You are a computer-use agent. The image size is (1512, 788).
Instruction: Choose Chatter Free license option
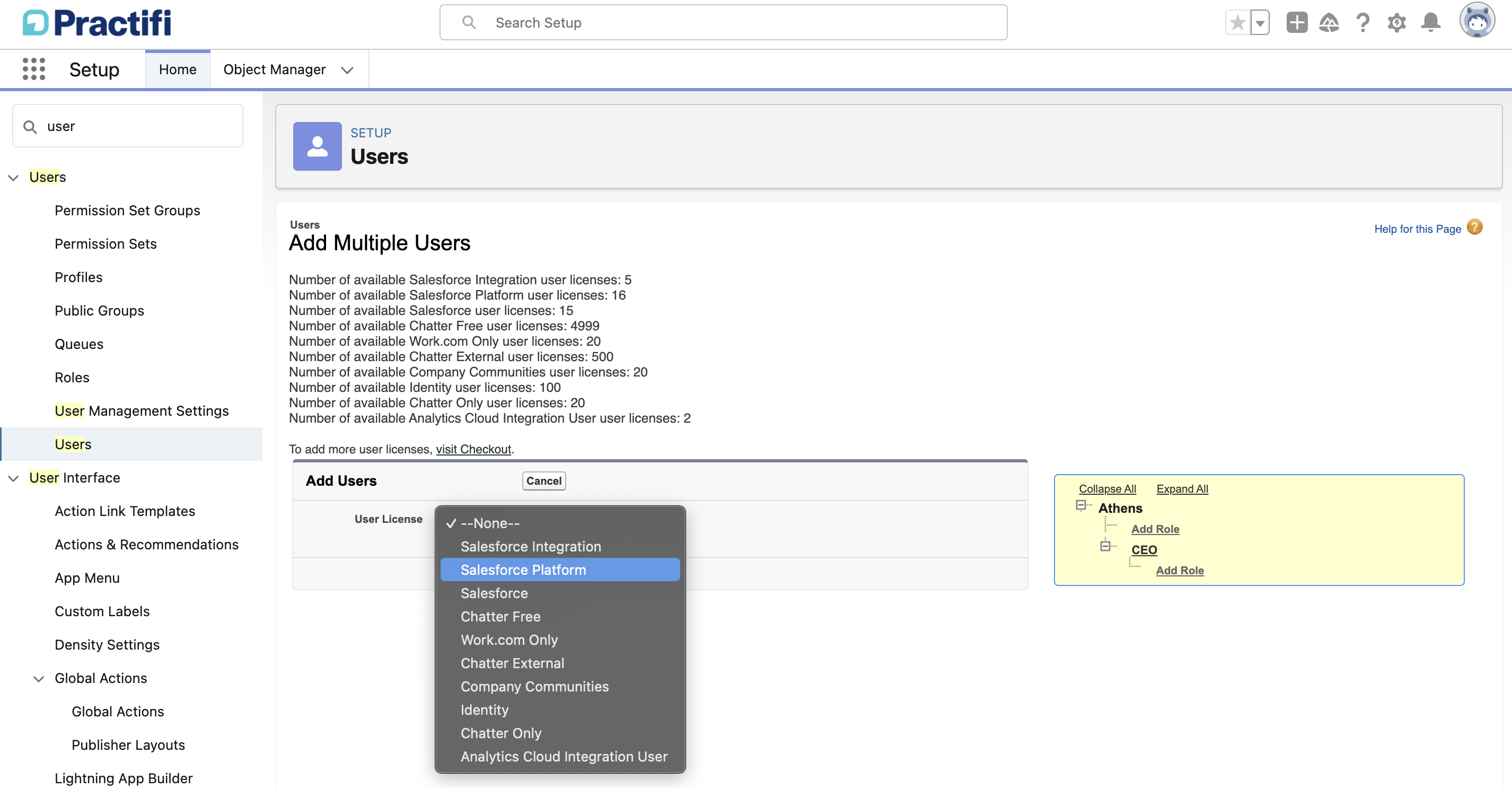tap(560, 617)
